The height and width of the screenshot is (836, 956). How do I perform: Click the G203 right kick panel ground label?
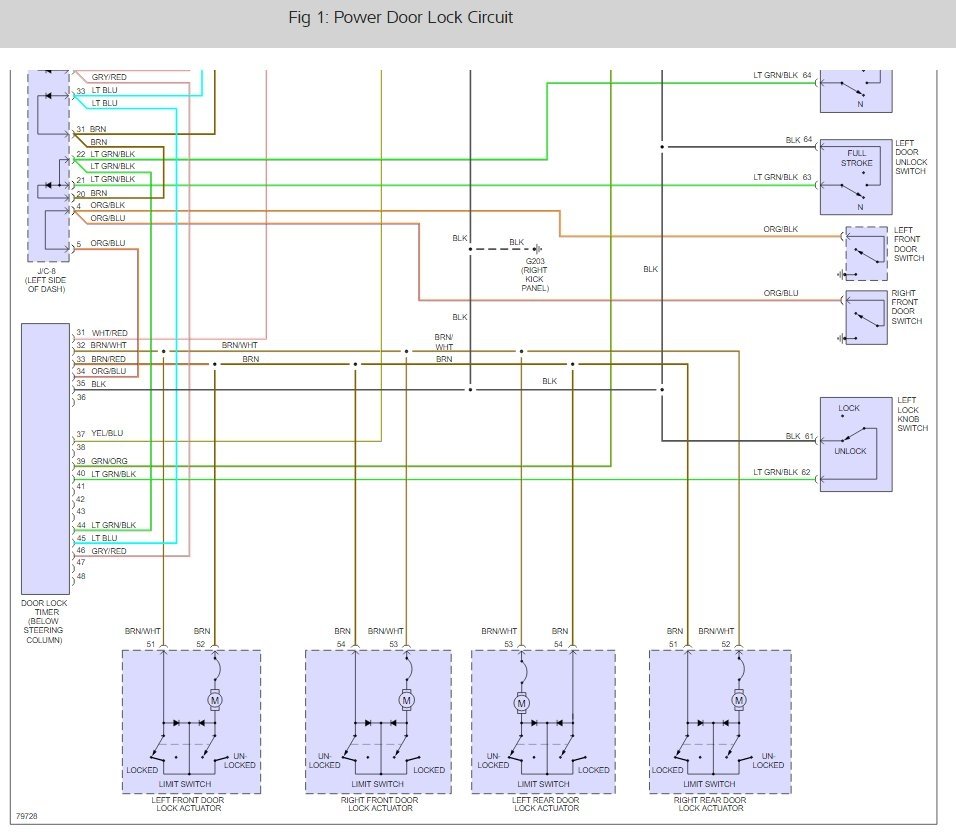[x=535, y=274]
